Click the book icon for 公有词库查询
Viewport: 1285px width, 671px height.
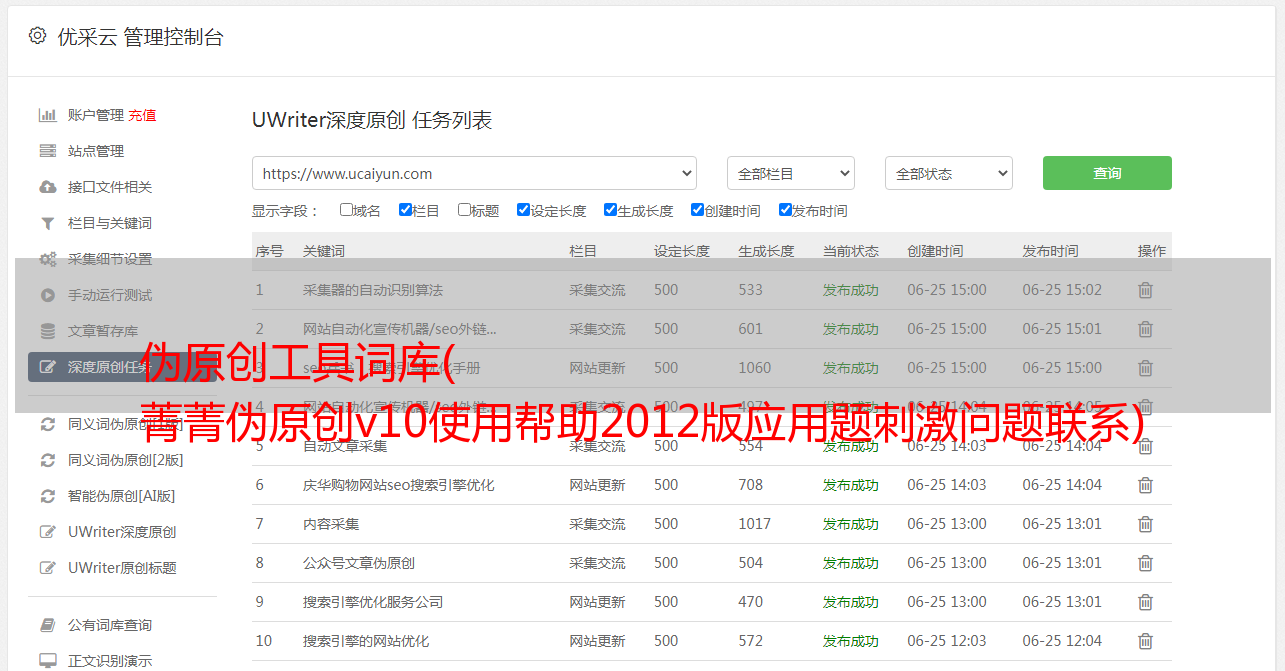tap(47, 625)
